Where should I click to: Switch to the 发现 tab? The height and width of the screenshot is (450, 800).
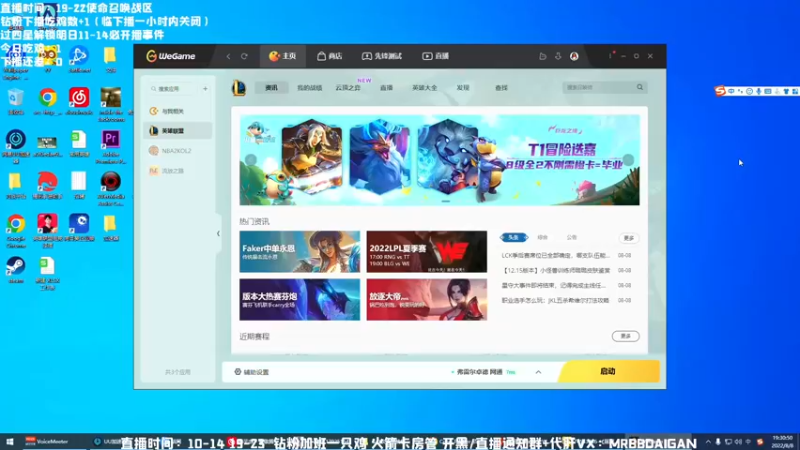[463, 88]
